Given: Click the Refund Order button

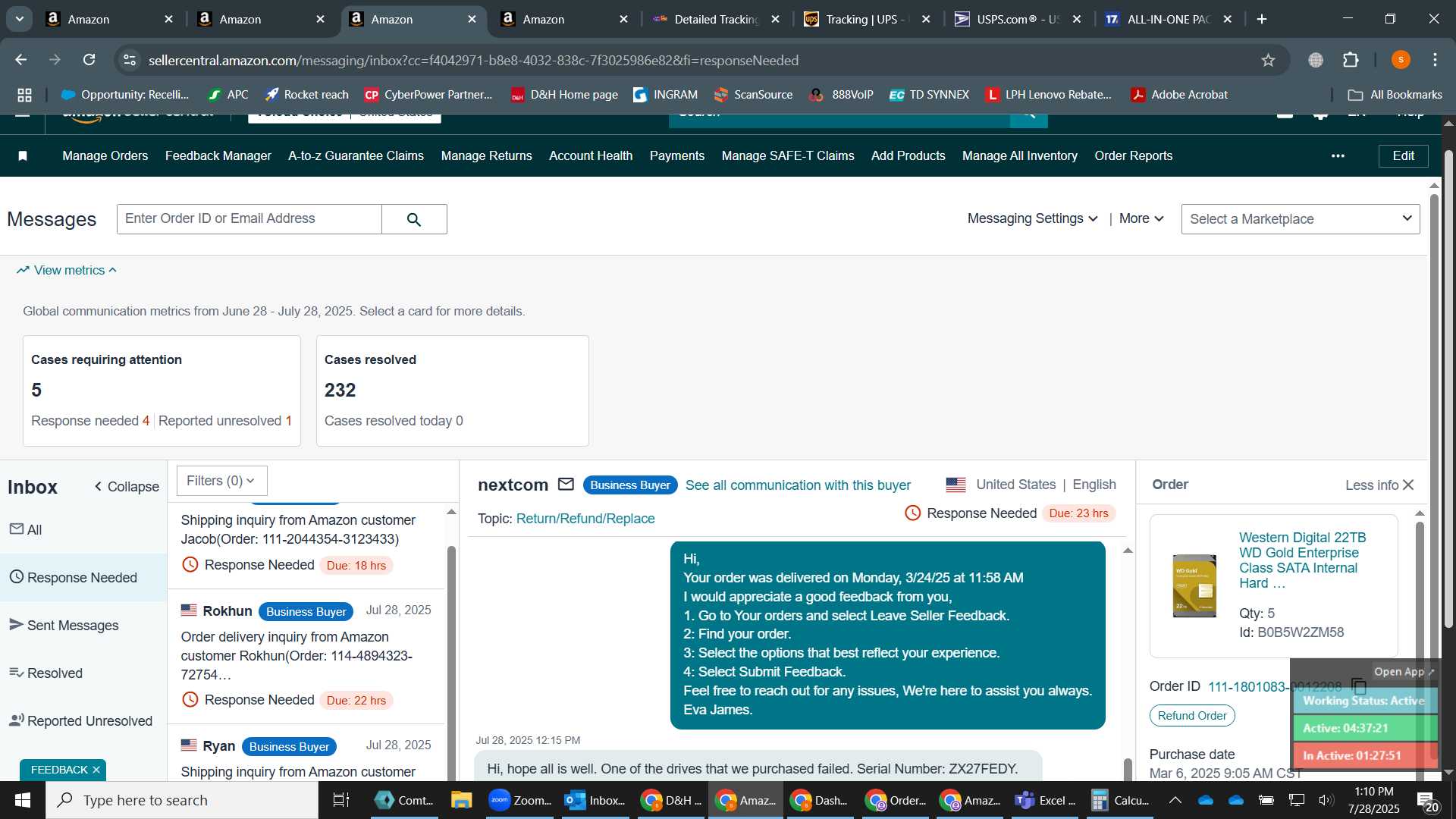Looking at the screenshot, I should [x=1192, y=715].
